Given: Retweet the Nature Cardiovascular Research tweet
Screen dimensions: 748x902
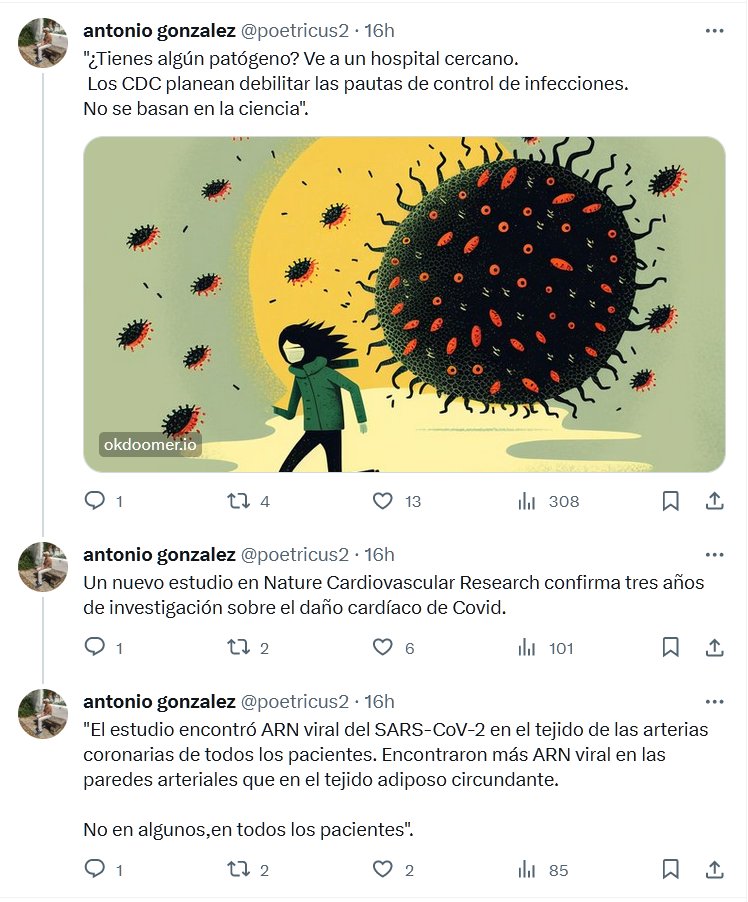Looking at the screenshot, I should click(x=239, y=648).
